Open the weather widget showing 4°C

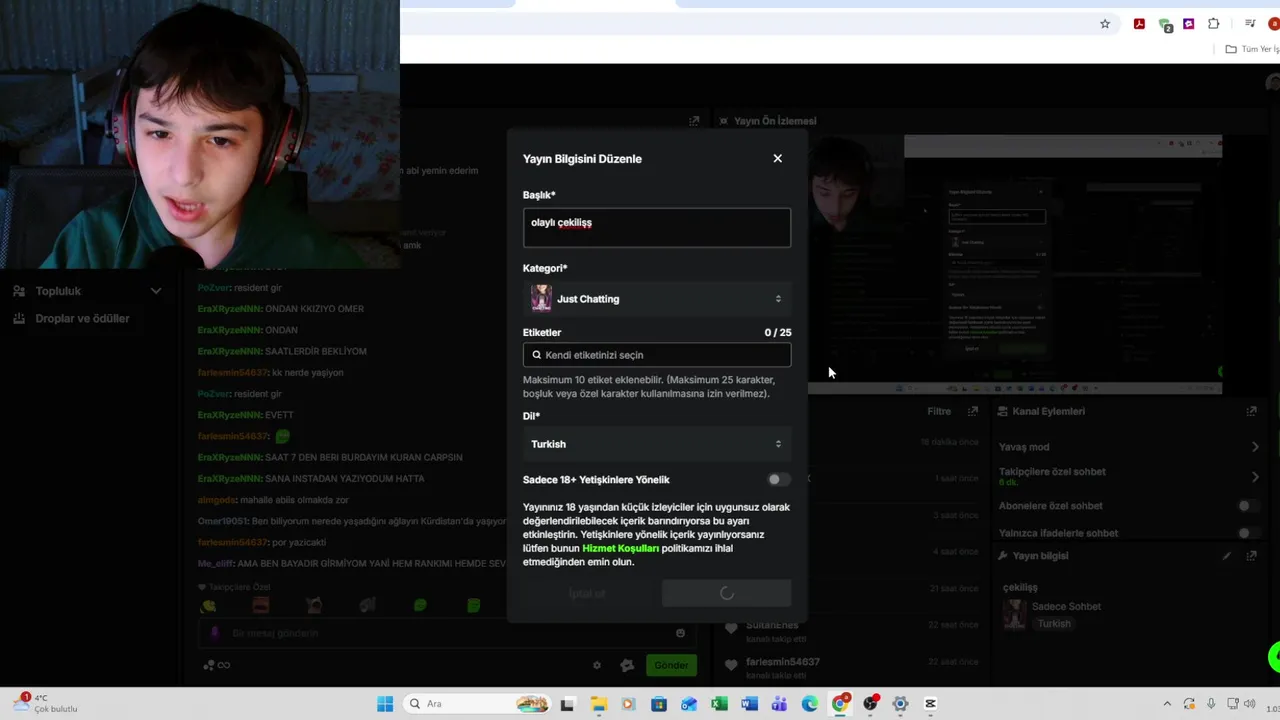point(45,704)
